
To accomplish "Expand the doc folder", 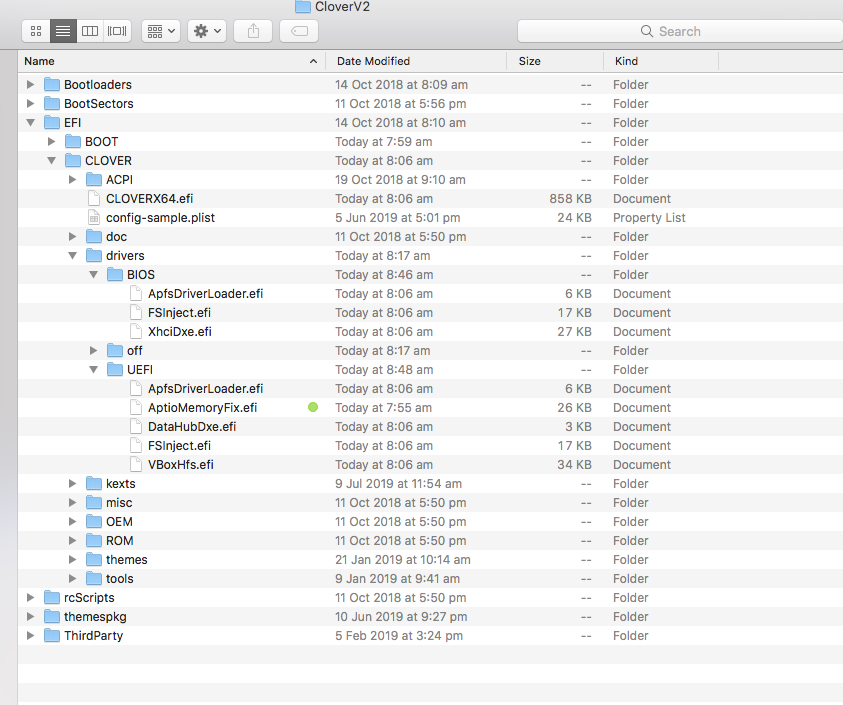I will click(x=73, y=237).
